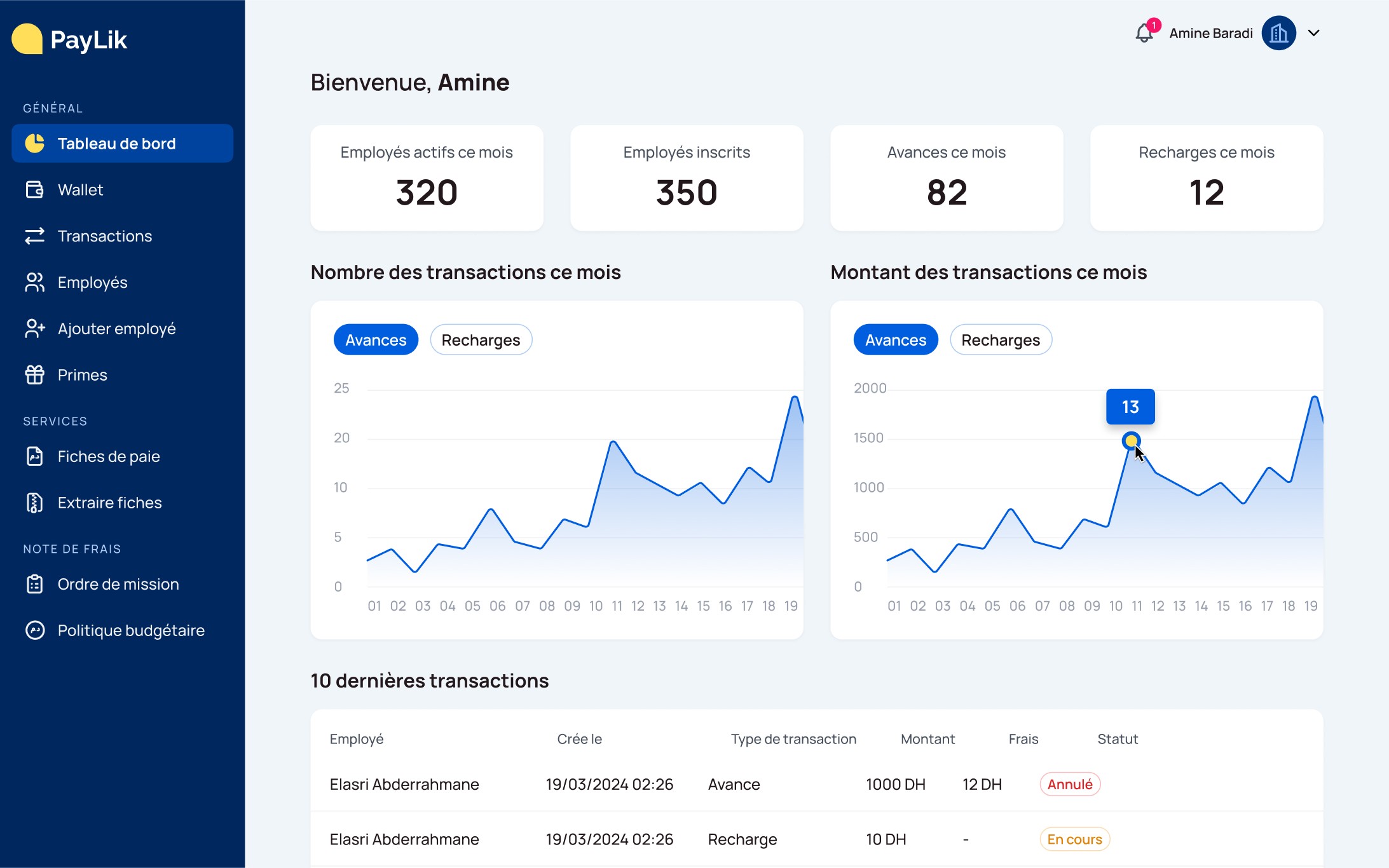Expand the user account chevron dropdown
The width and height of the screenshot is (1389, 868).
(x=1314, y=33)
